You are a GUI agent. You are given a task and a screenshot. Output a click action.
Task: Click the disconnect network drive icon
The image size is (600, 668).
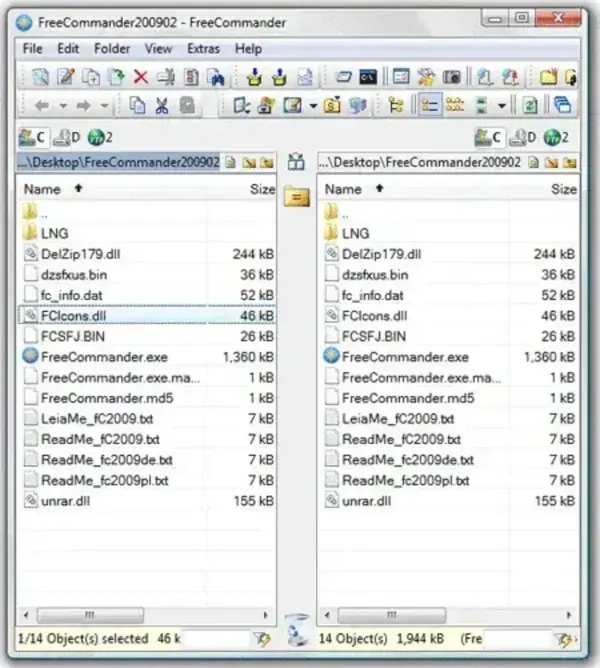pyautogui.click(x=510, y=77)
